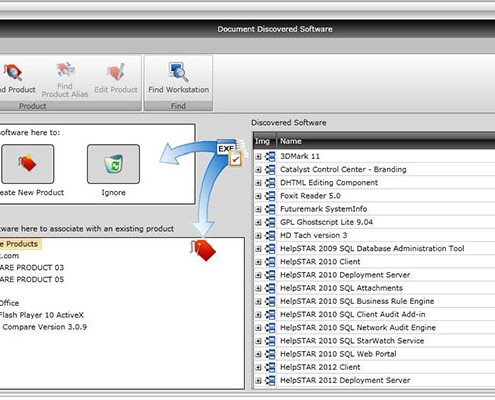Select Office in existing products list

9,303
